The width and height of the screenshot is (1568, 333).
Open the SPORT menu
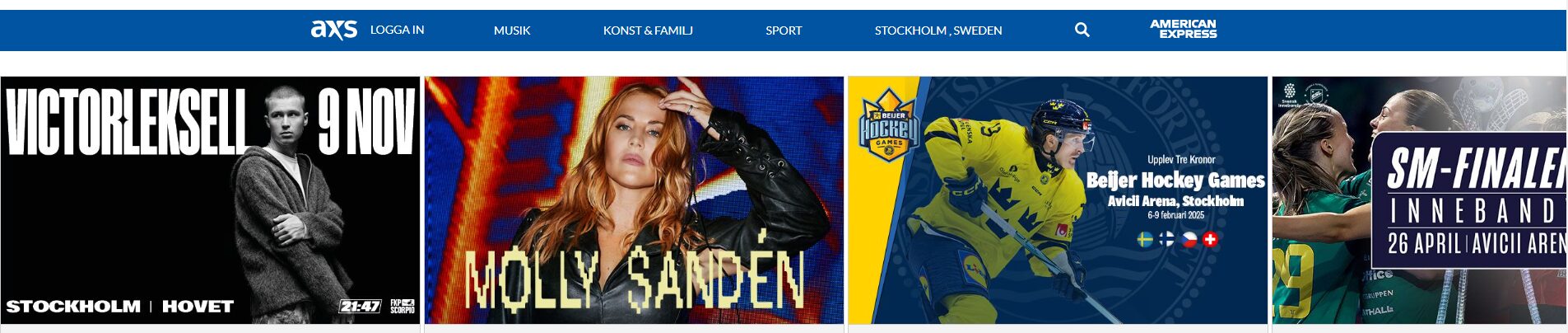tap(784, 30)
